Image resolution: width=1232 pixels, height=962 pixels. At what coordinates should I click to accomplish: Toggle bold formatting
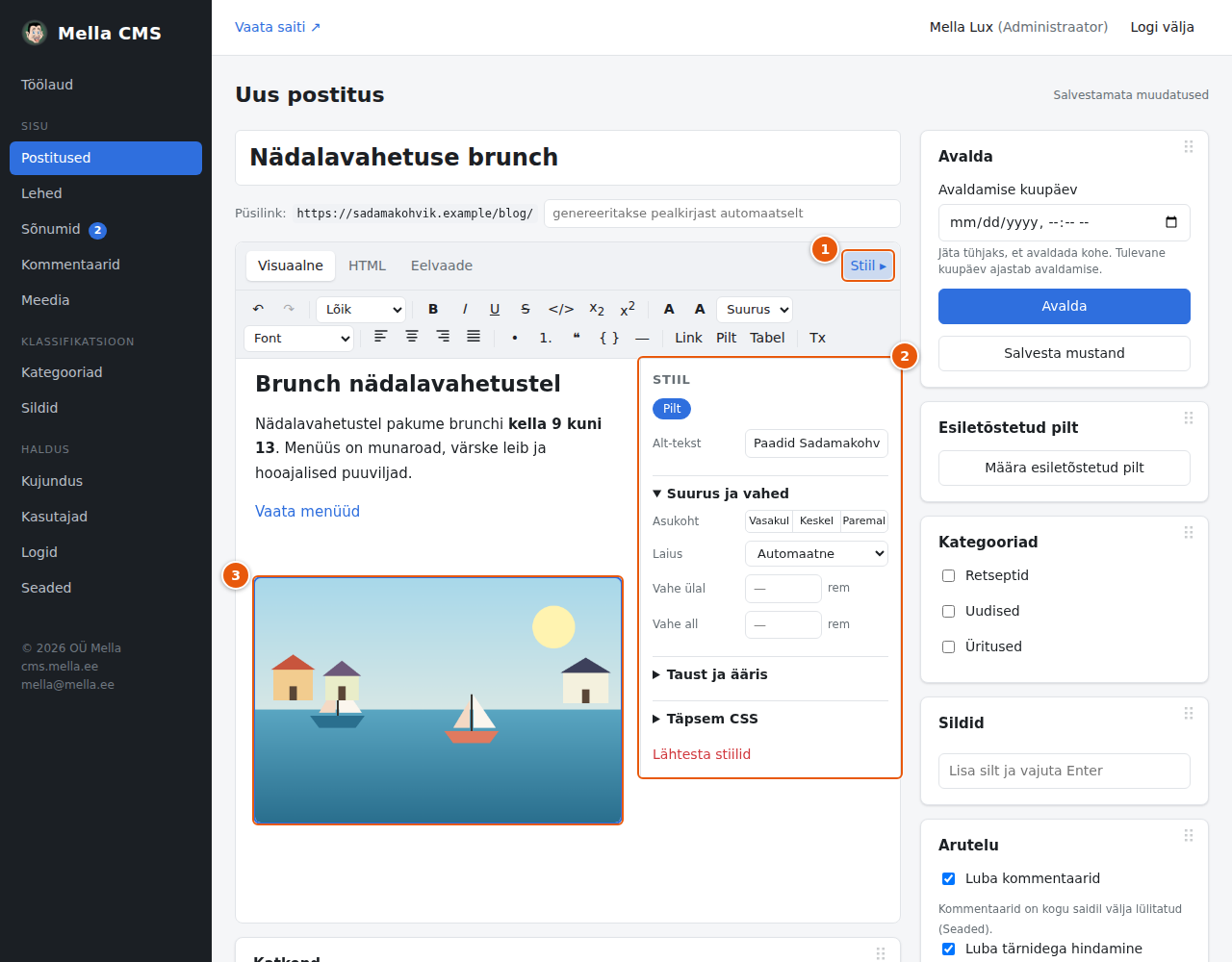[433, 309]
